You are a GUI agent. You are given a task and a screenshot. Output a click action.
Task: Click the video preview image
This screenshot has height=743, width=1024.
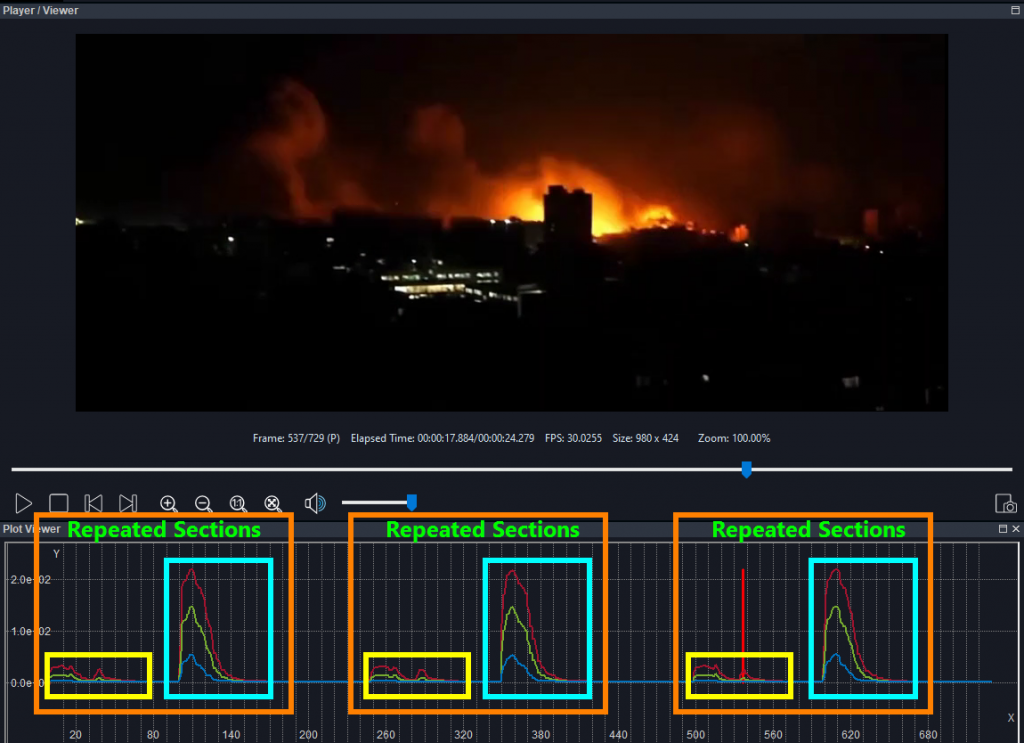click(511, 222)
